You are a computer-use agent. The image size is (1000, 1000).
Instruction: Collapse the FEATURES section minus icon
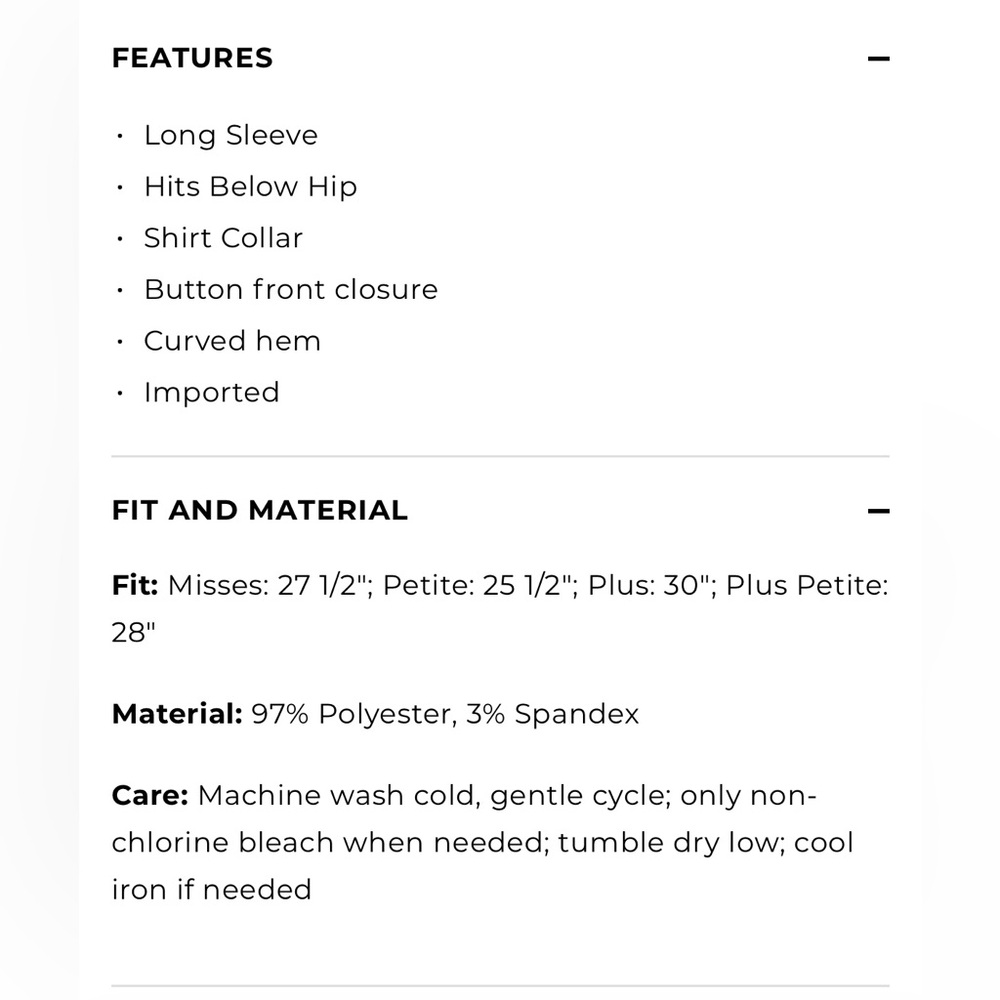878,59
